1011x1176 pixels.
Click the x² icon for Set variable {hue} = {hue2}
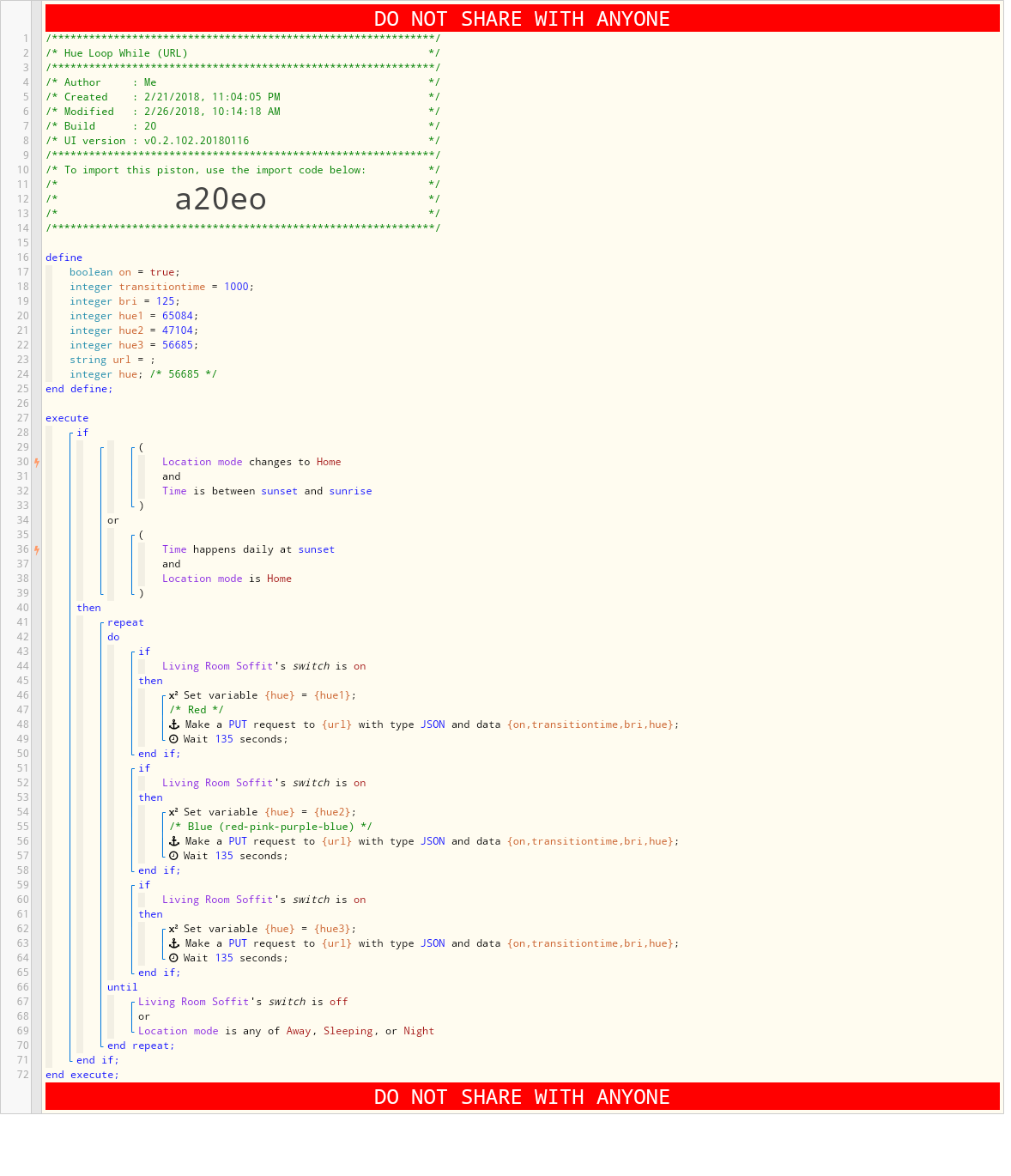(173, 812)
